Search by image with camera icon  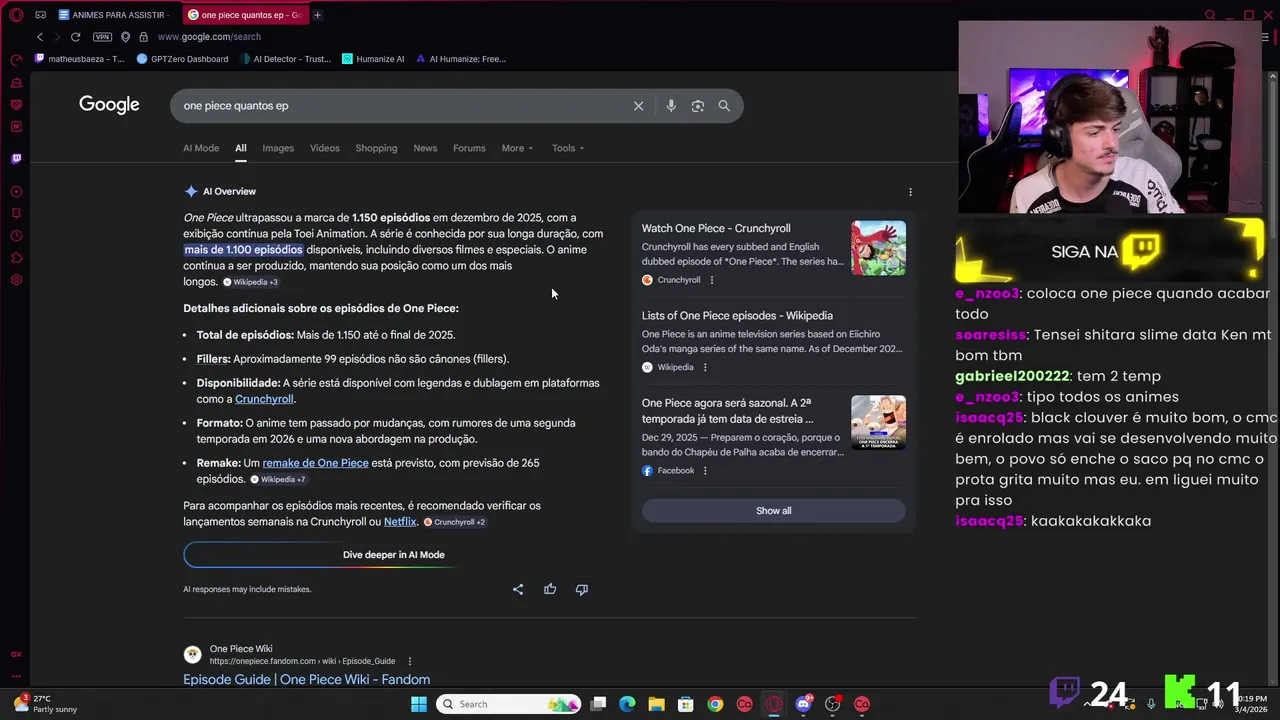point(698,106)
